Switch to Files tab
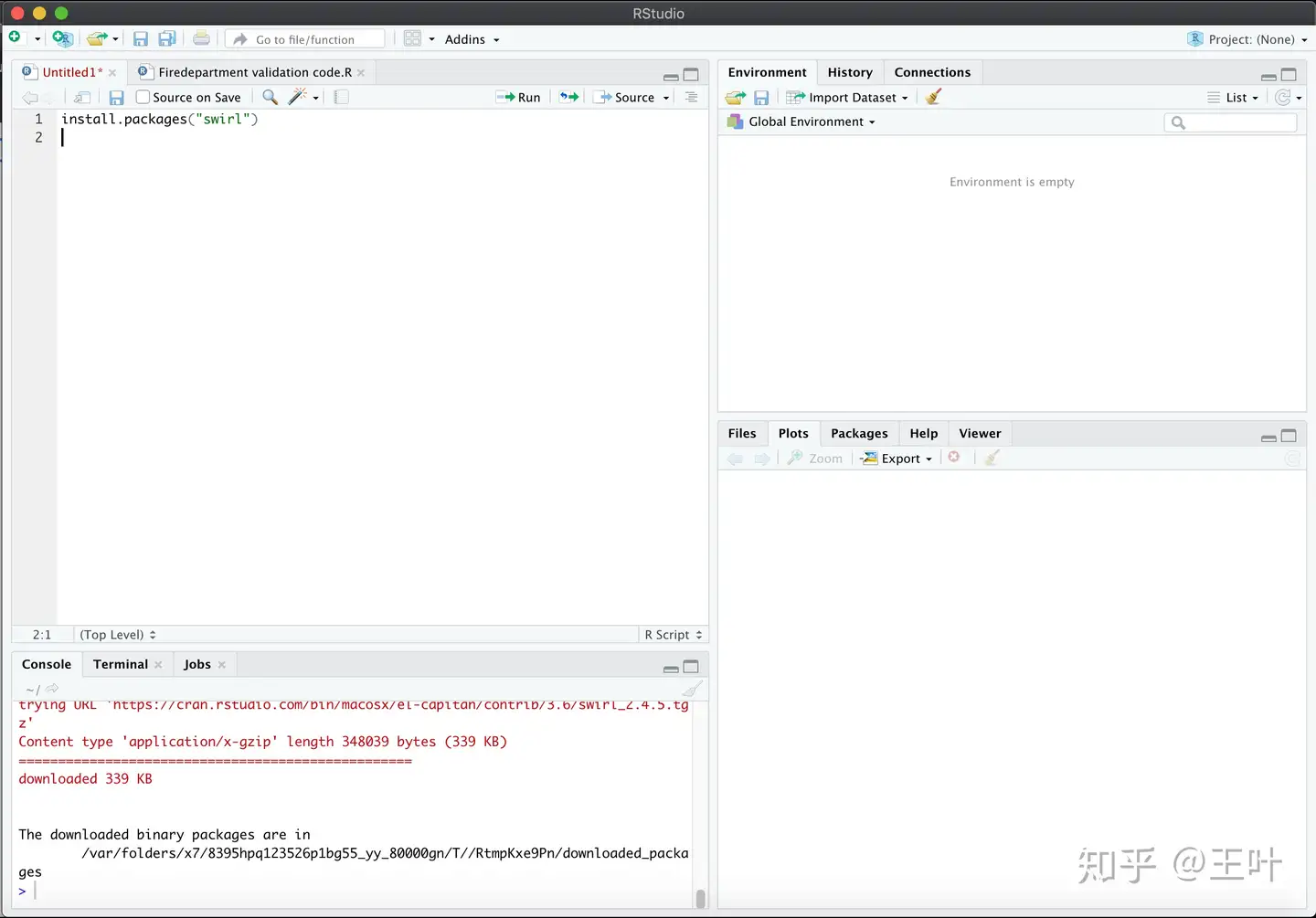Screen dimensions: 1316x918 tap(742, 433)
